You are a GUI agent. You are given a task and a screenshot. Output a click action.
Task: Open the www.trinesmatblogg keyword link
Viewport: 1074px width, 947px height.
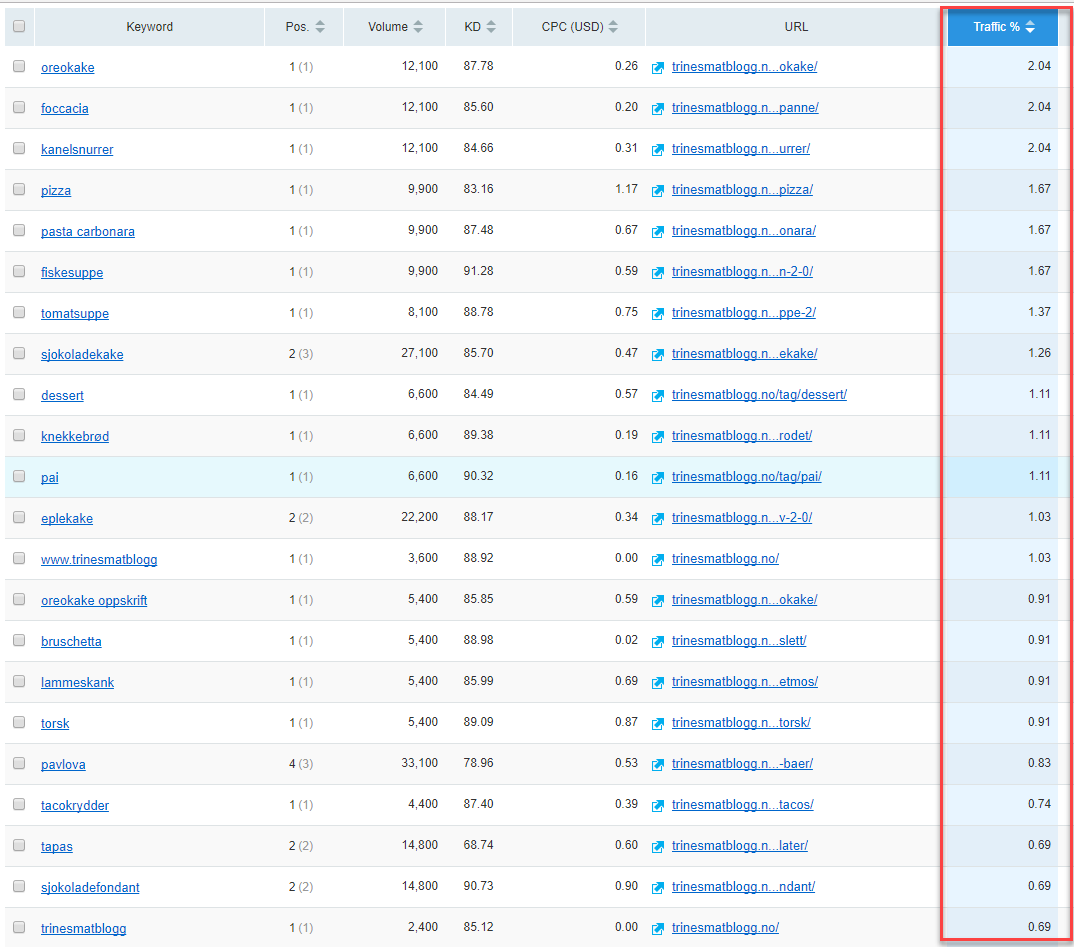point(99,559)
